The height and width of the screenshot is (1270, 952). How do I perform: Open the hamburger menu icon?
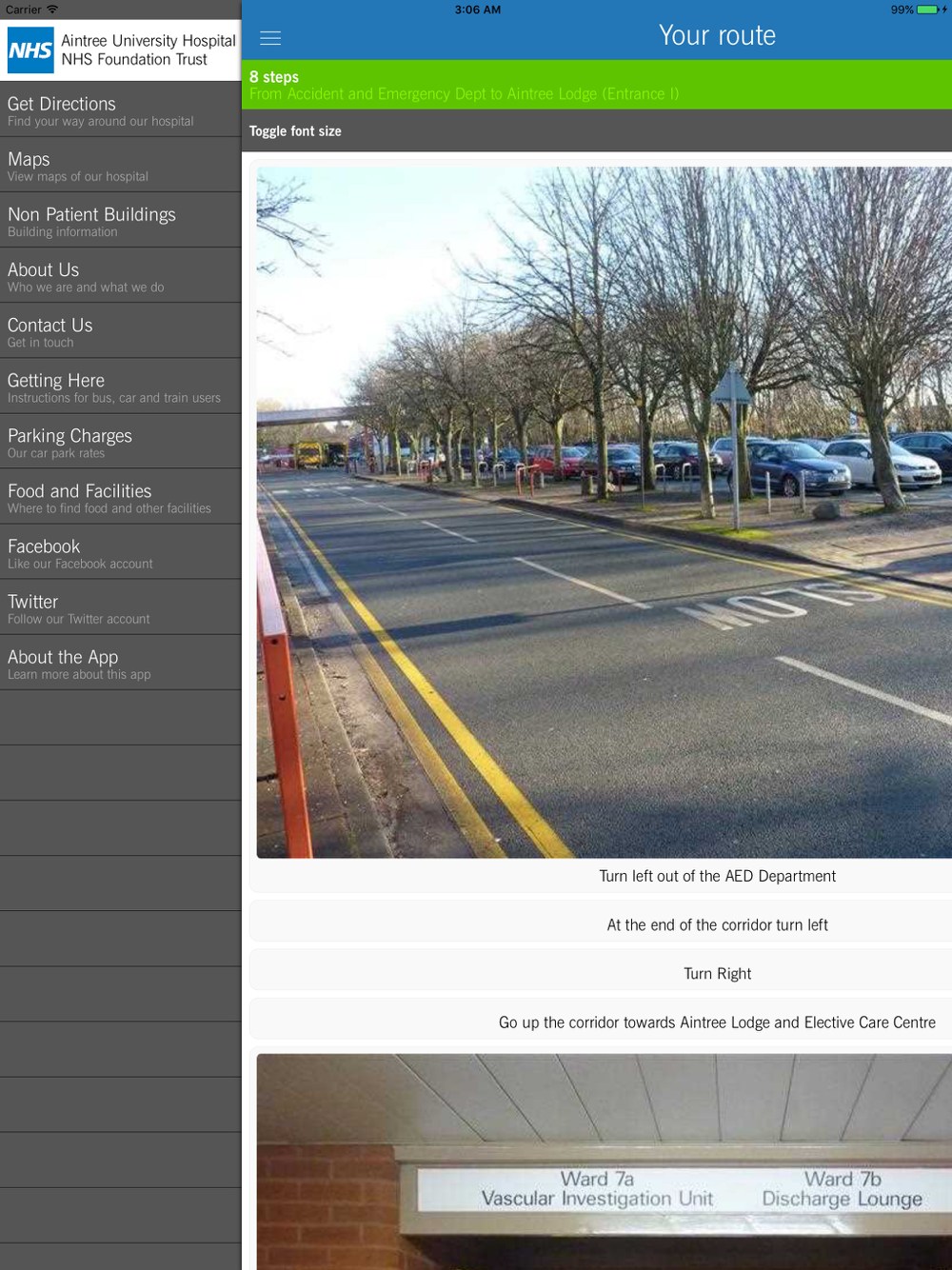(x=270, y=38)
